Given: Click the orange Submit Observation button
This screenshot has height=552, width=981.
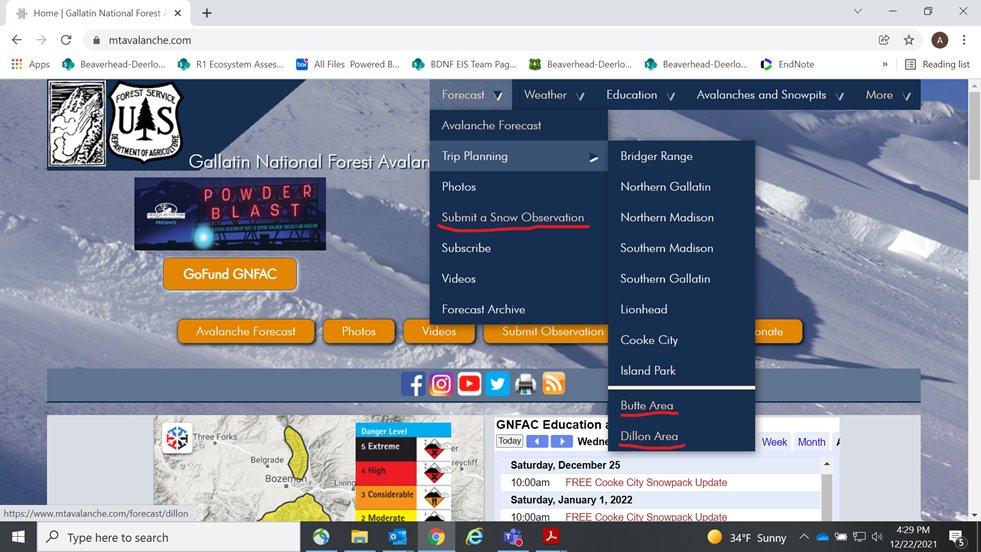Looking at the screenshot, I should [546, 331].
